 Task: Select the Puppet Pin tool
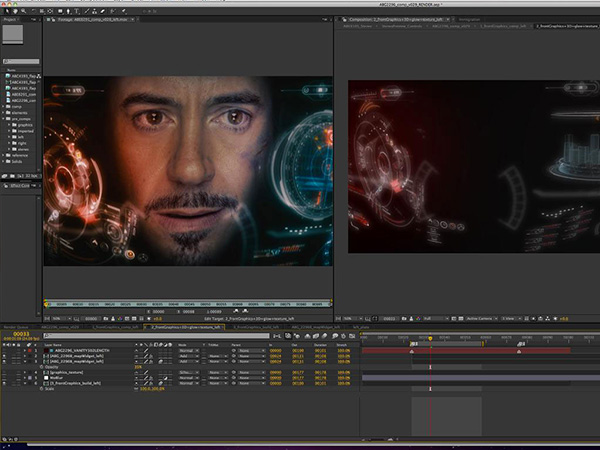(124, 11)
